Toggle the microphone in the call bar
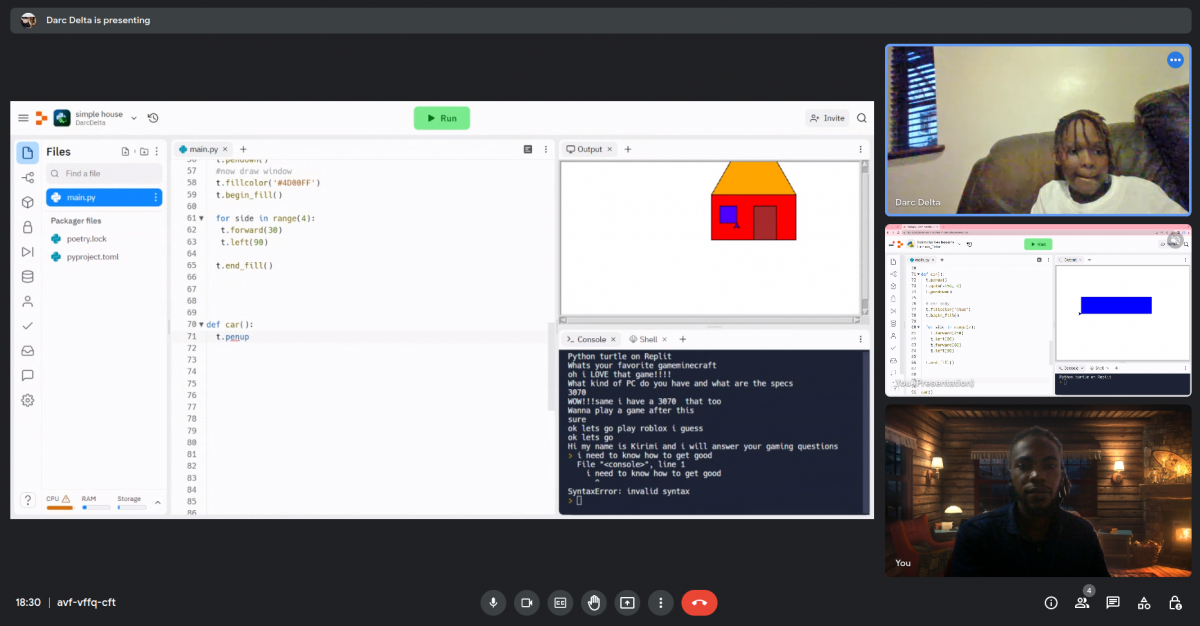The width and height of the screenshot is (1200, 626). (492, 603)
